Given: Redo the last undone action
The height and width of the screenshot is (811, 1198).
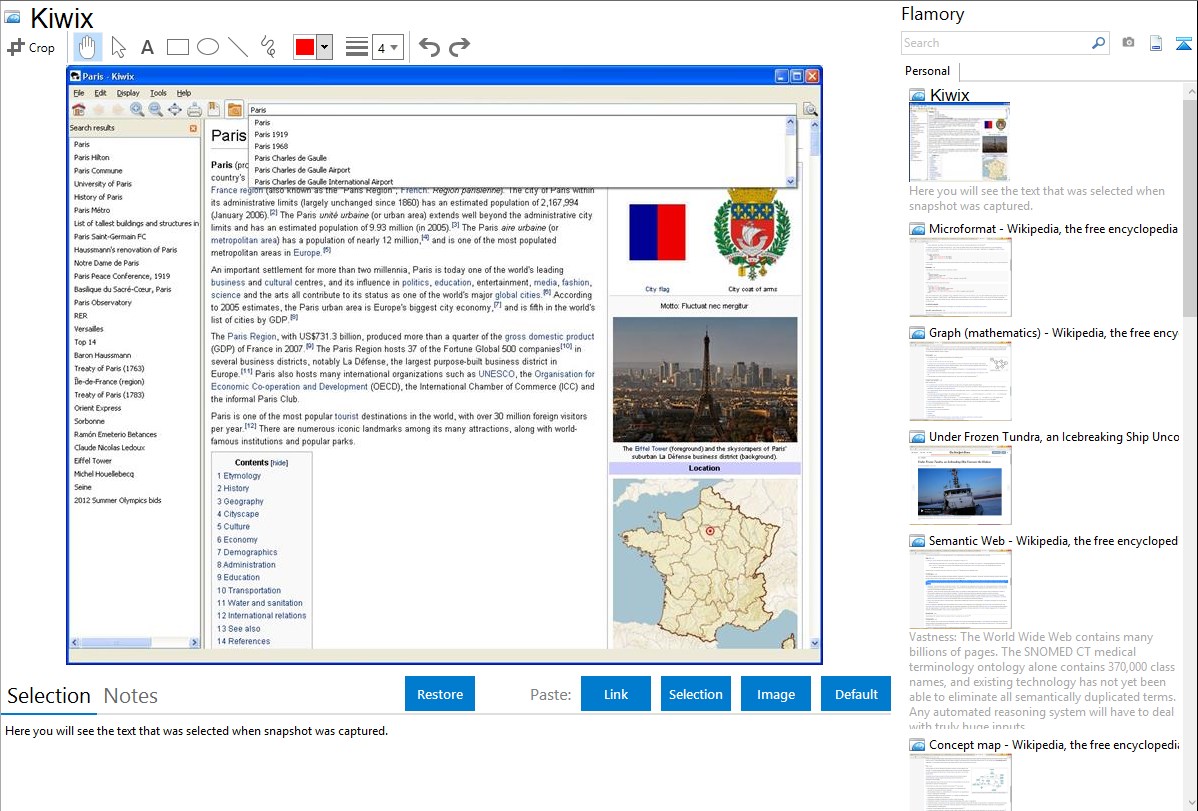Looking at the screenshot, I should 459,47.
